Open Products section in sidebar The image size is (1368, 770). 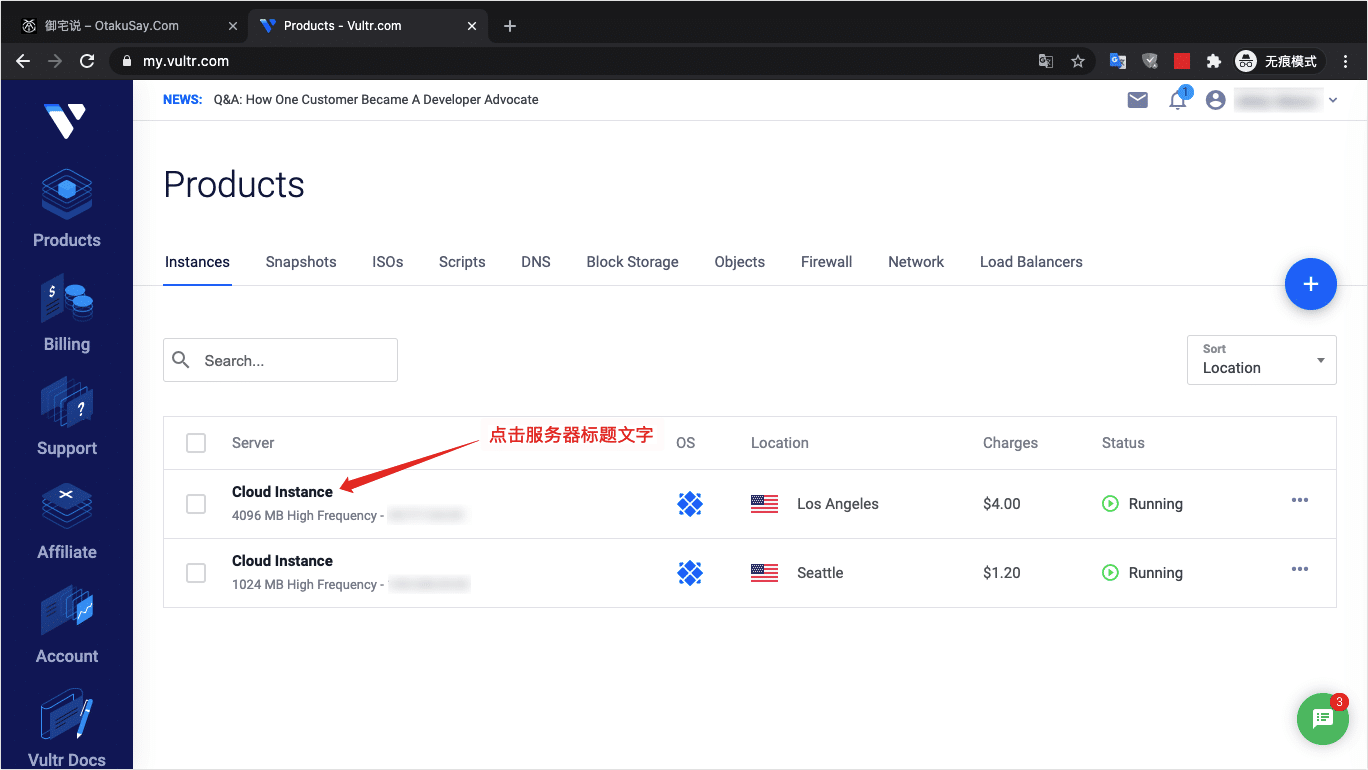67,209
